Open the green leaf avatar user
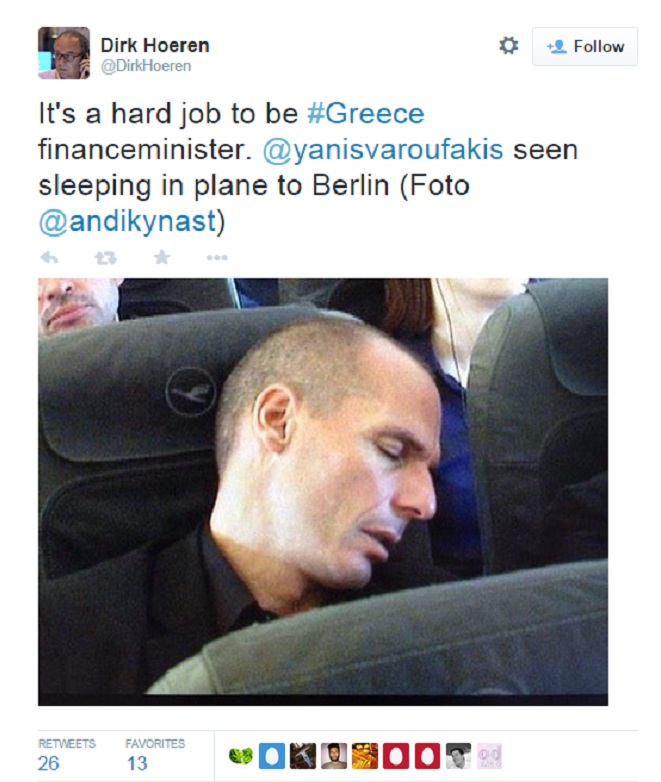 240,756
